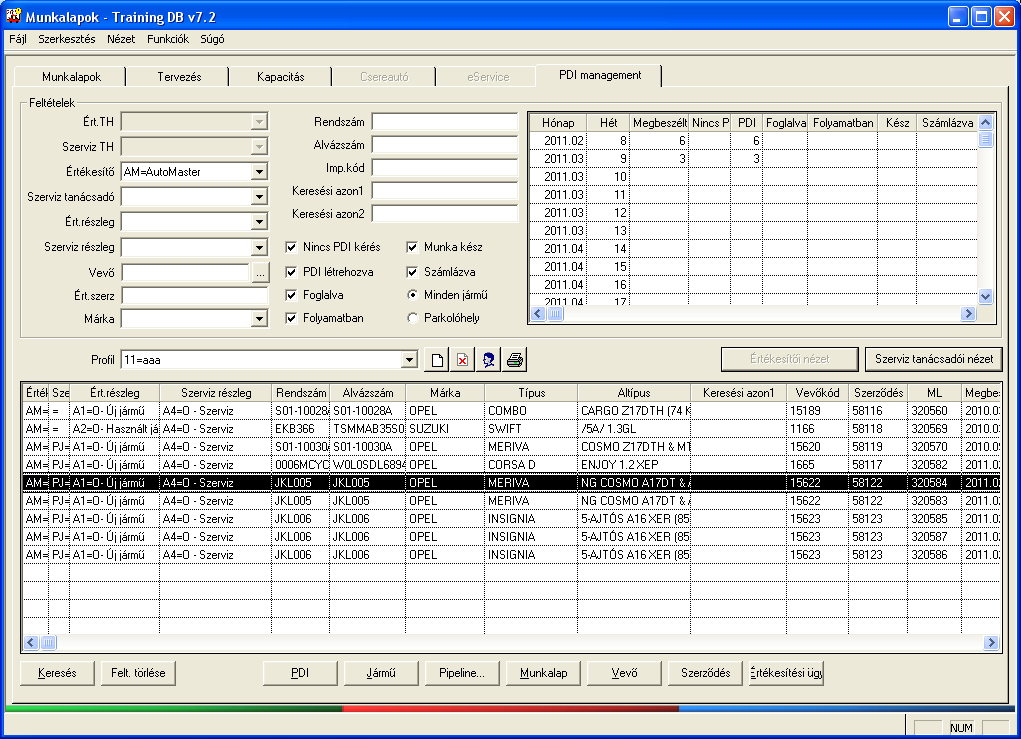Switch to the Munkalapok tab

click(71, 77)
